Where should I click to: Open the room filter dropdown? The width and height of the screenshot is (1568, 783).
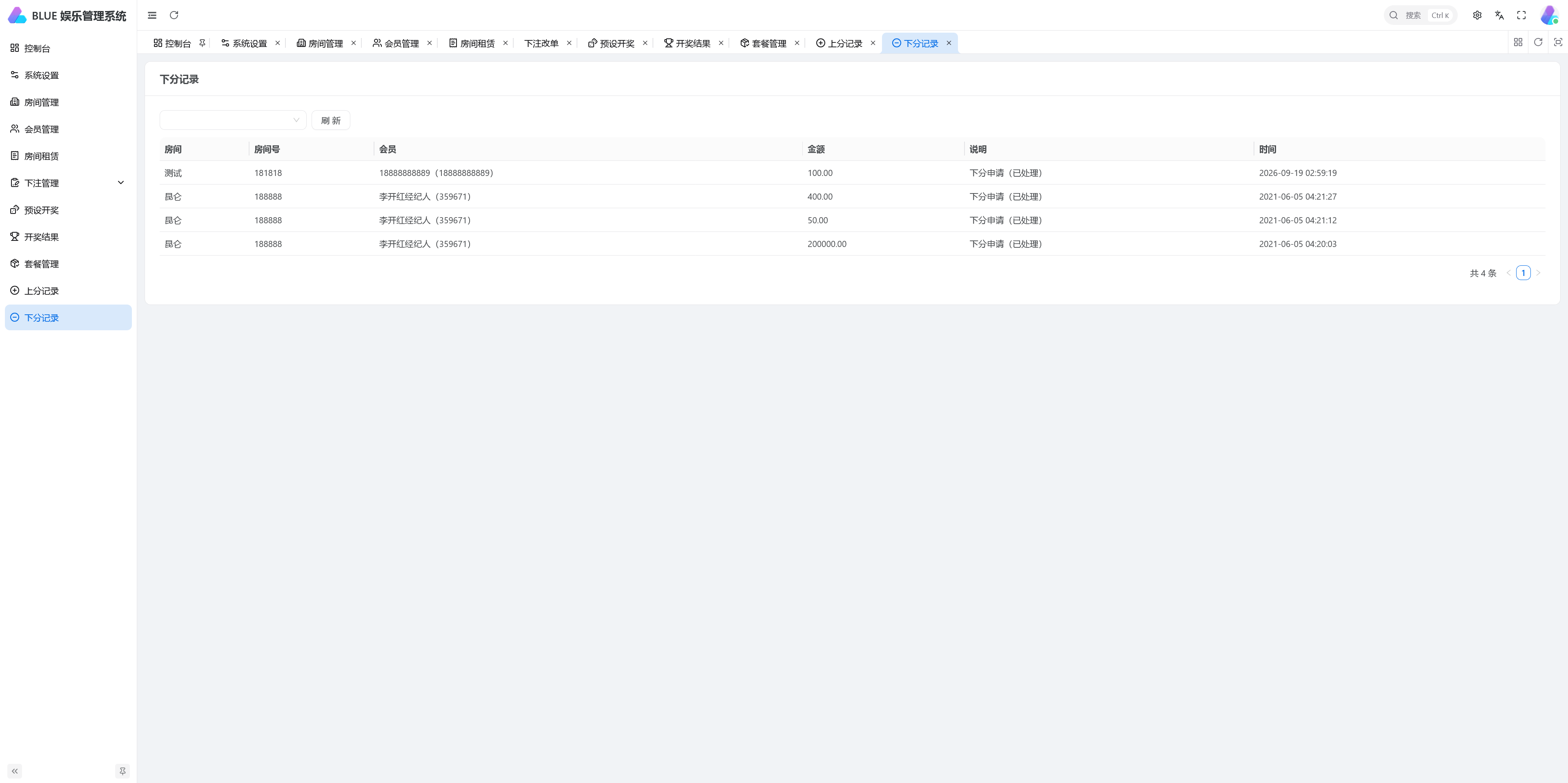click(232, 120)
